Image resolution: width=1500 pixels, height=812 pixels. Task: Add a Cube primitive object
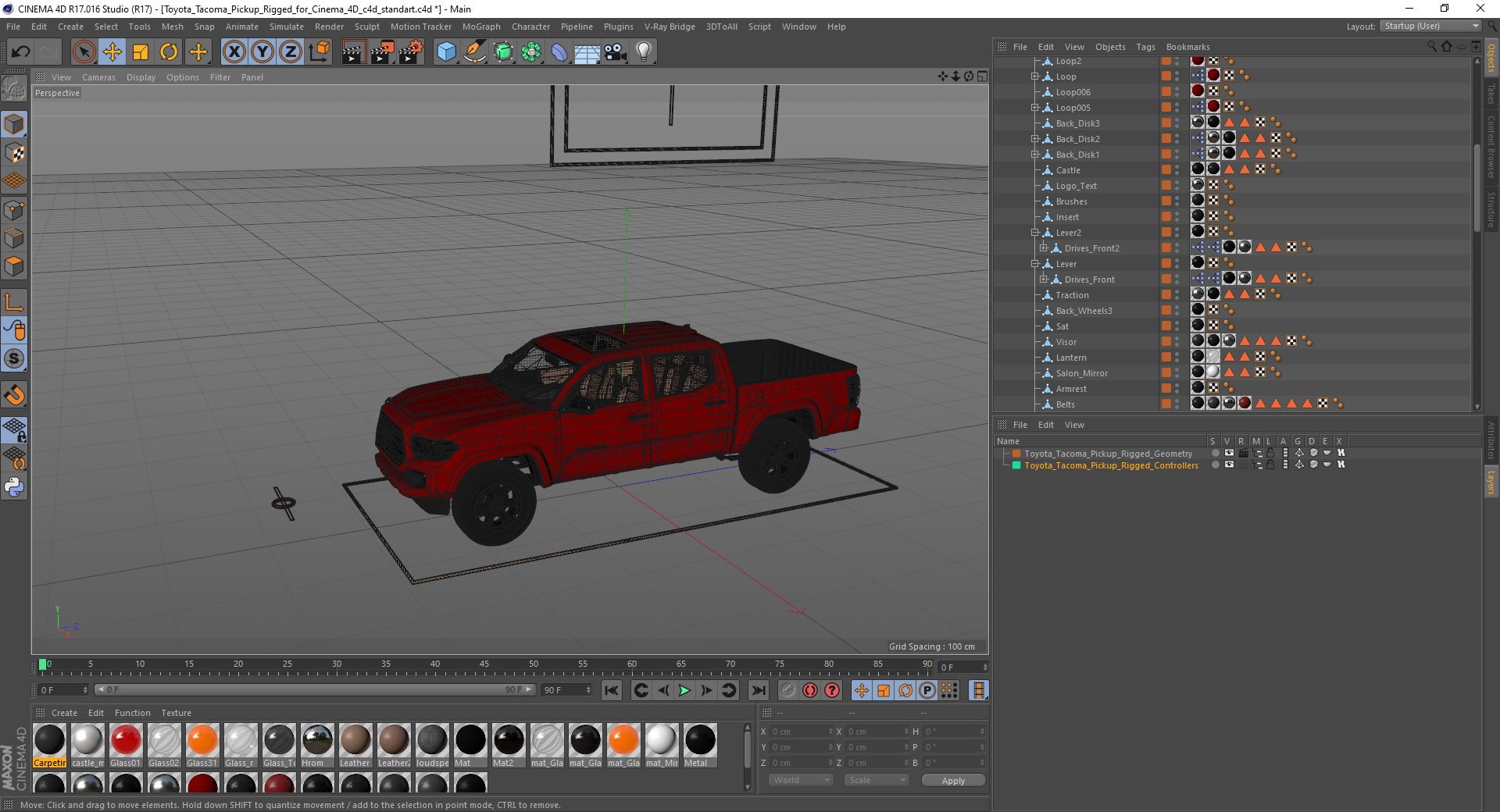(x=446, y=52)
